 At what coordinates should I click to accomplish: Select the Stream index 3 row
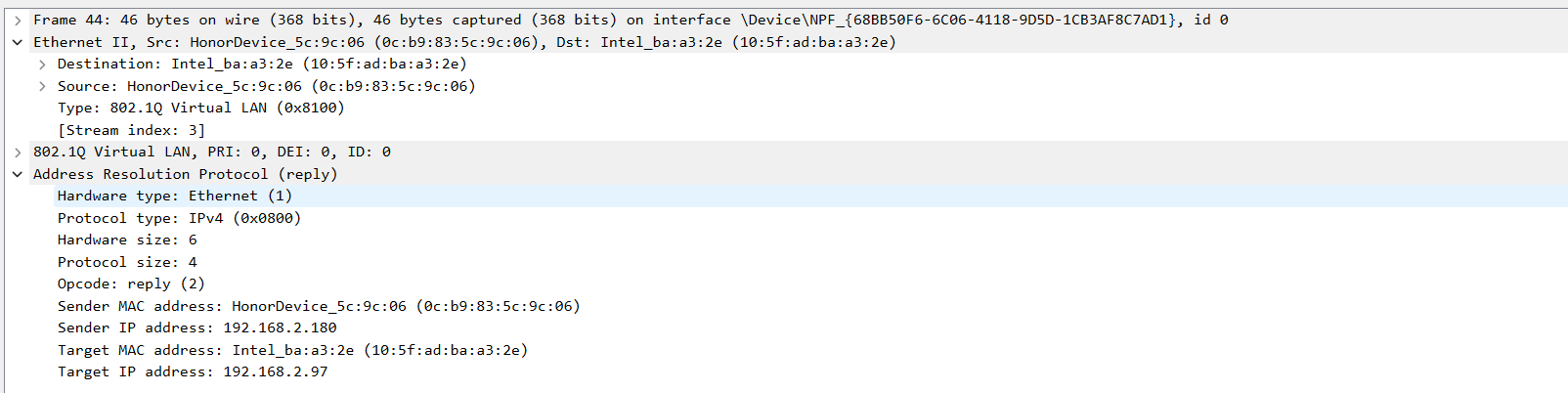[131, 130]
